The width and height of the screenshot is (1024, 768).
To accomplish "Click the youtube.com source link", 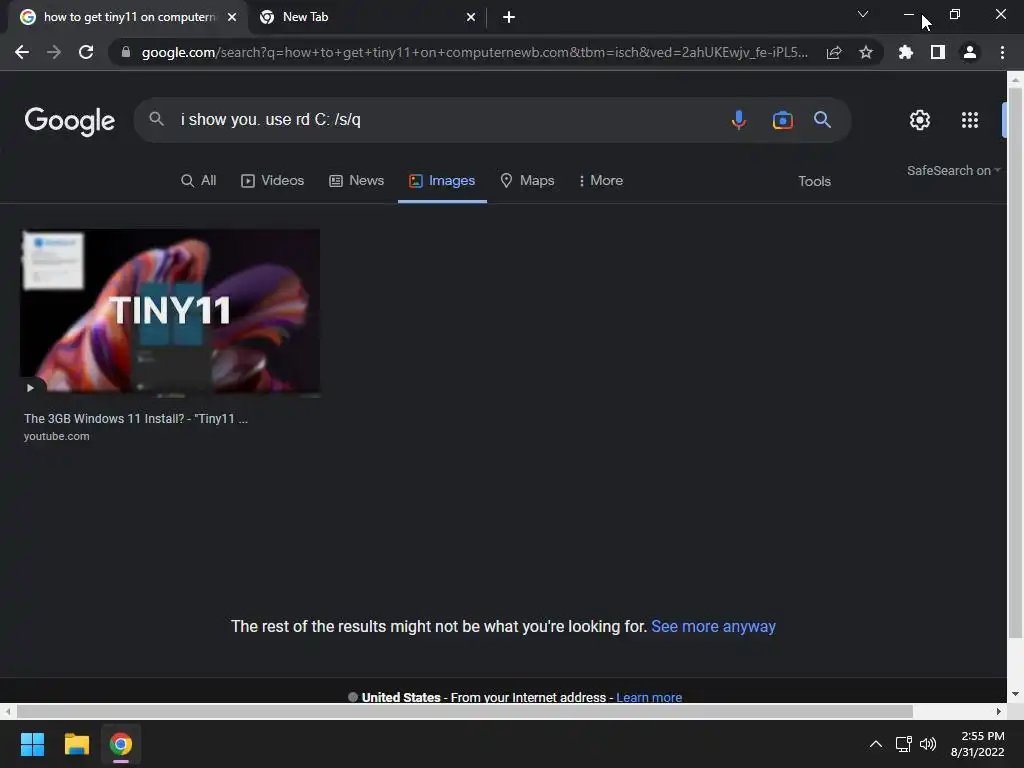I will (57, 436).
